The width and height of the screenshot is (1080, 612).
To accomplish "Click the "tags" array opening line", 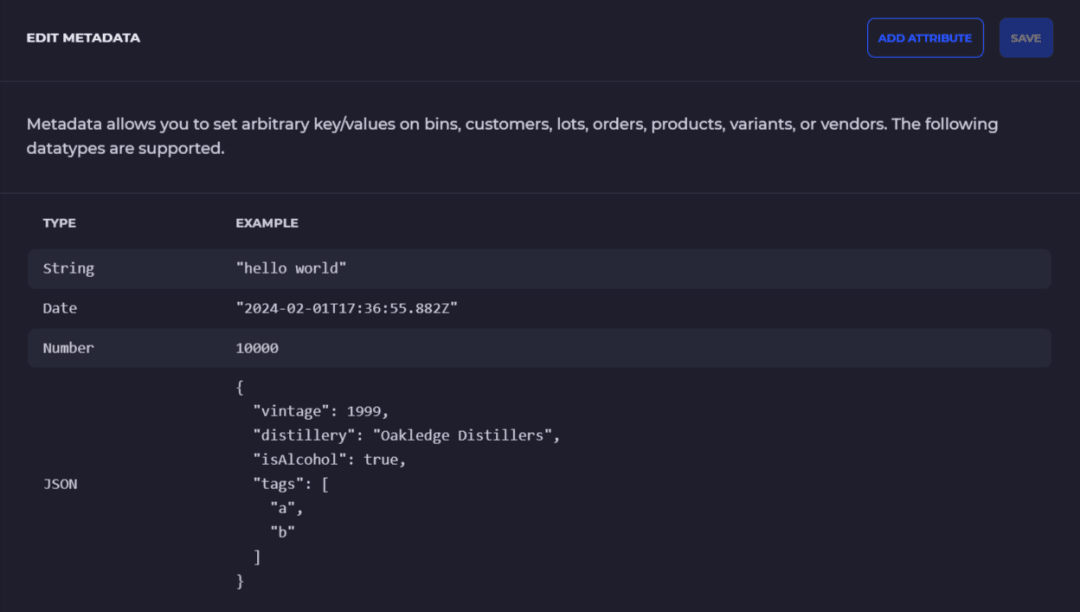I will (291, 484).
